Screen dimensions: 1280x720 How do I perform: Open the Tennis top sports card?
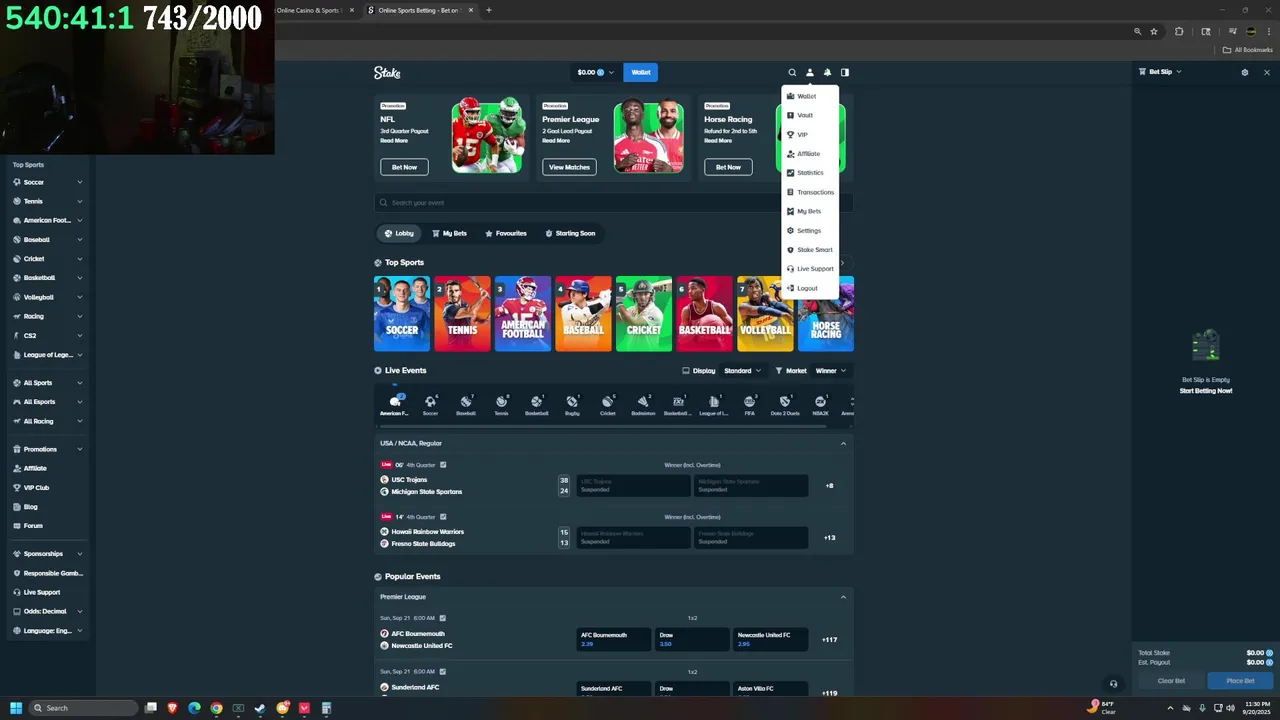pyautogui.click(x=462, y=314)
